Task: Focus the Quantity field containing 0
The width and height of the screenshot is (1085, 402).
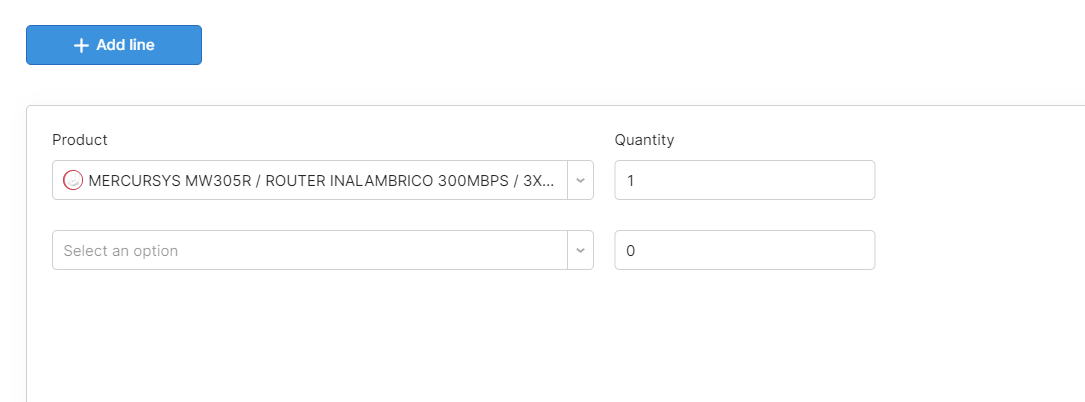Action: pyautogui.click(x=745, y=250)
